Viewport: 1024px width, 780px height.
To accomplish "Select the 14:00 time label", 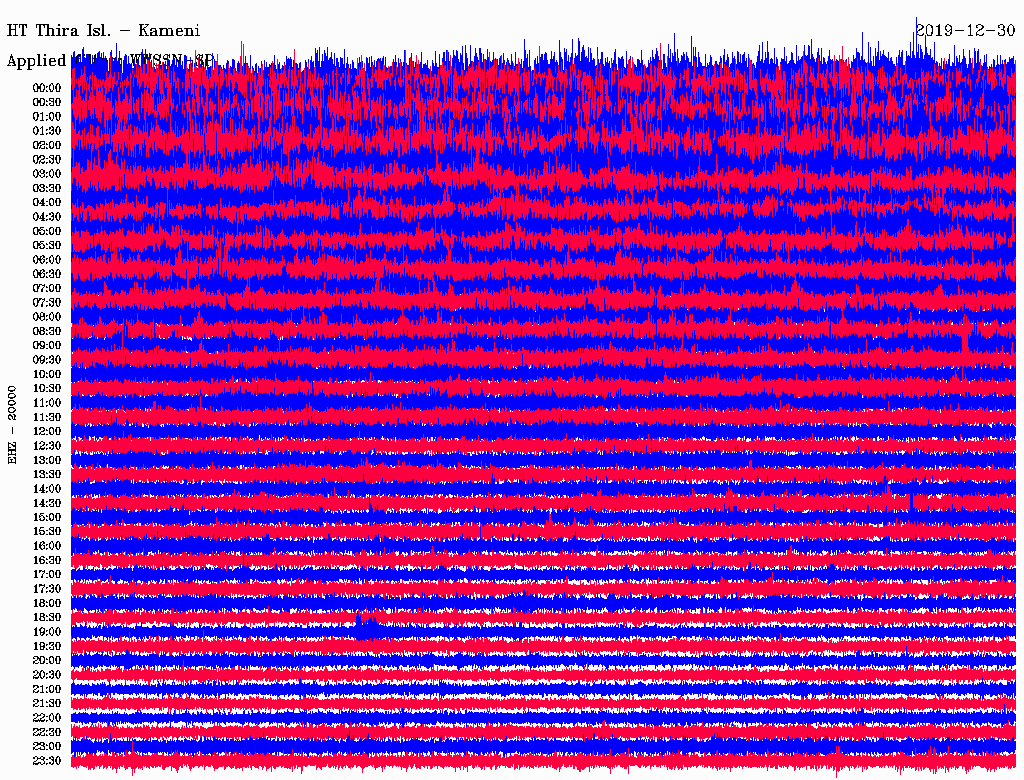I will pos(46,489).
